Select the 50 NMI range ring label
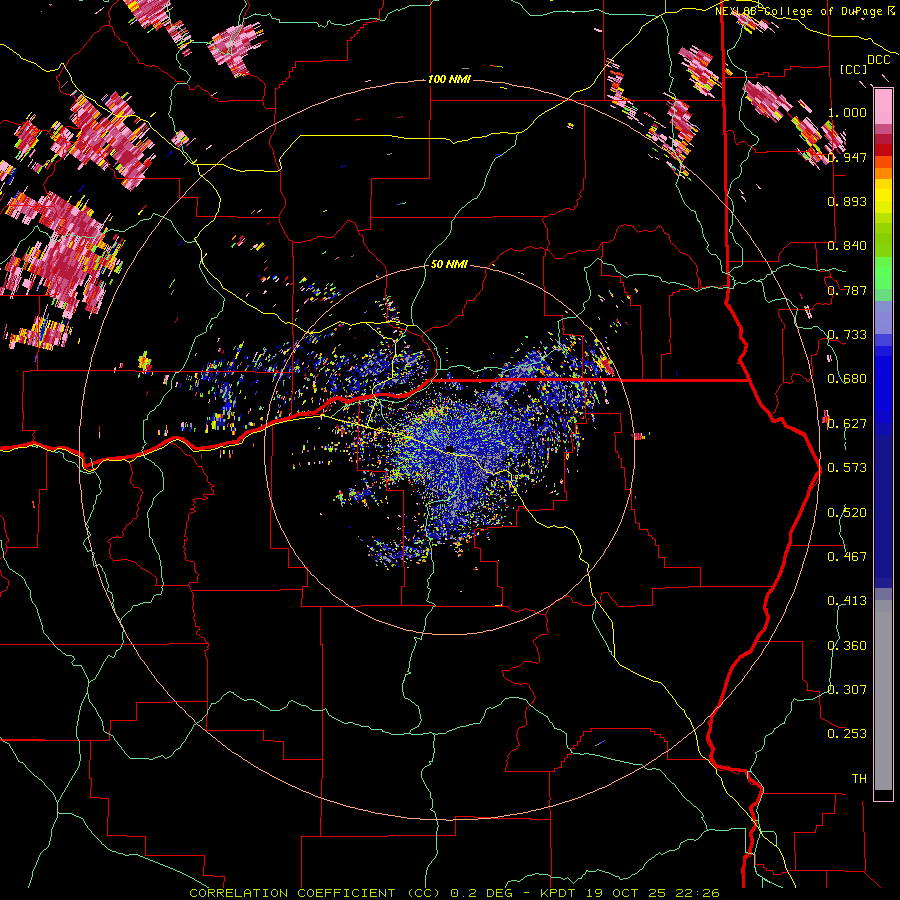This screenshot has width=900, height=900. tap(449, 265)
